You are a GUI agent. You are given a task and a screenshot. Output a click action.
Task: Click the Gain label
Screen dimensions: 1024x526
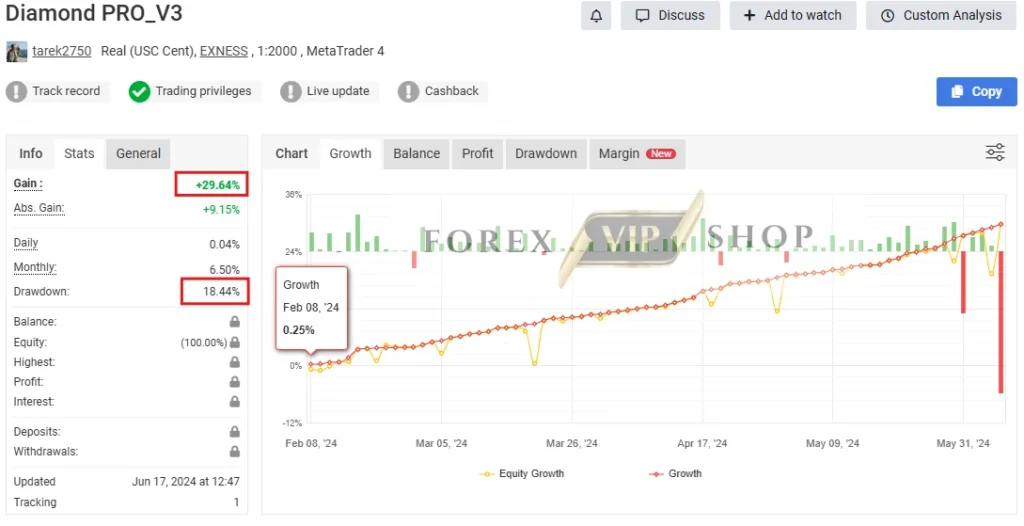(28, 184)
